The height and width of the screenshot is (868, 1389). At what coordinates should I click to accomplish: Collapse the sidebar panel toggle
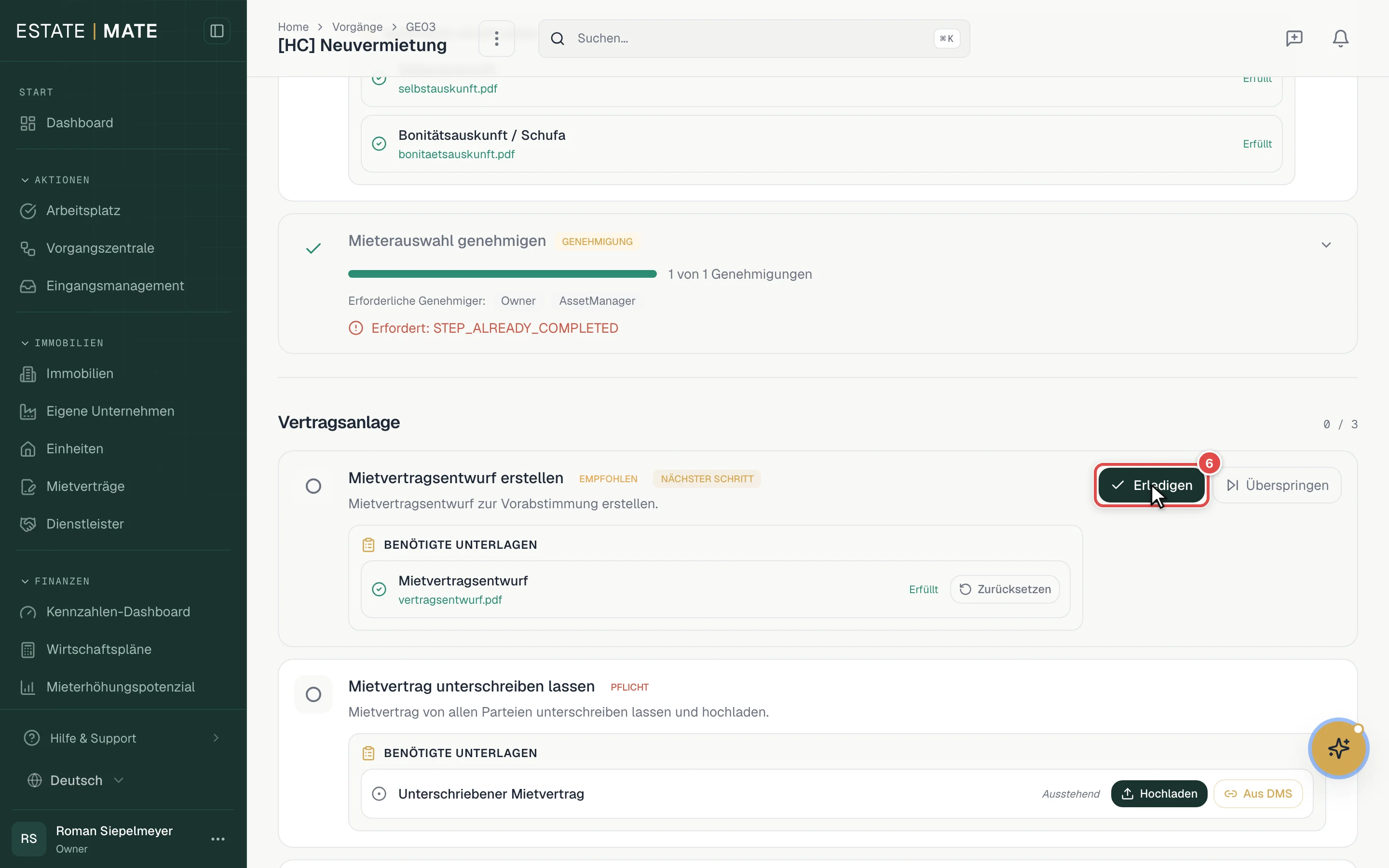pyautogui.click(x=217, y=31)
